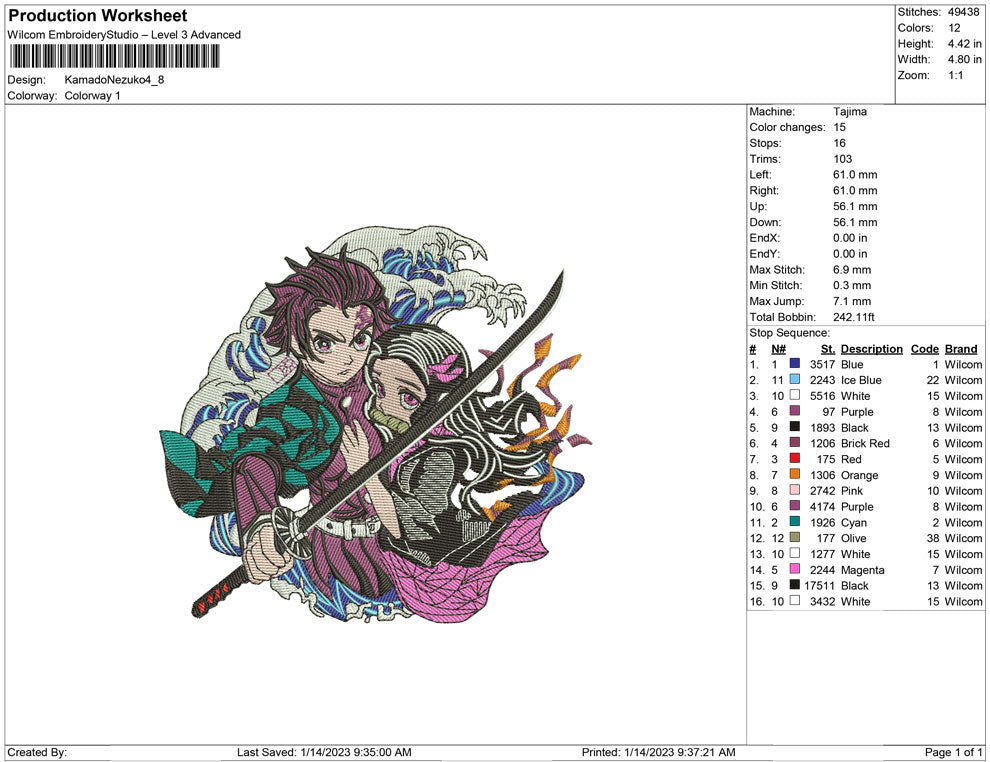This screenshot has height=762, width=990.
Task: Click 'Wilcom EmbroideryStudio – Level 3 Advanced' subtitle
Action: [x=124, y=35]
